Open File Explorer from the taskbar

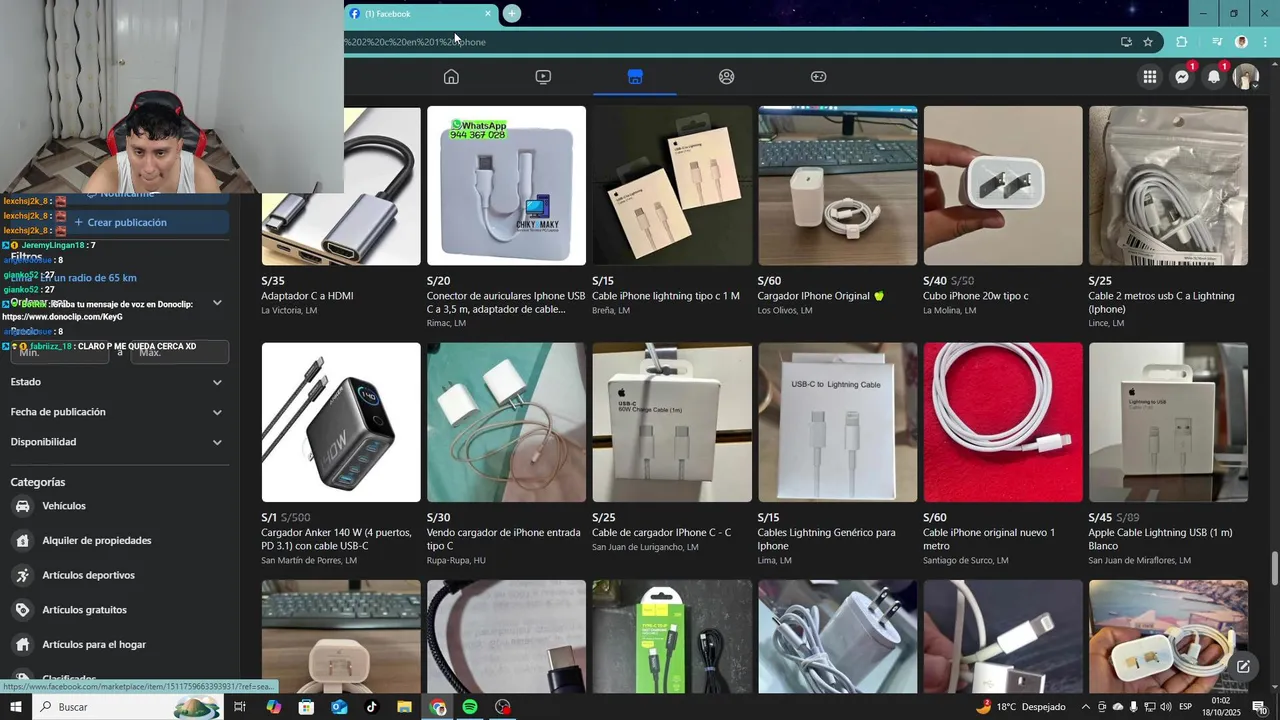point(404,707)
